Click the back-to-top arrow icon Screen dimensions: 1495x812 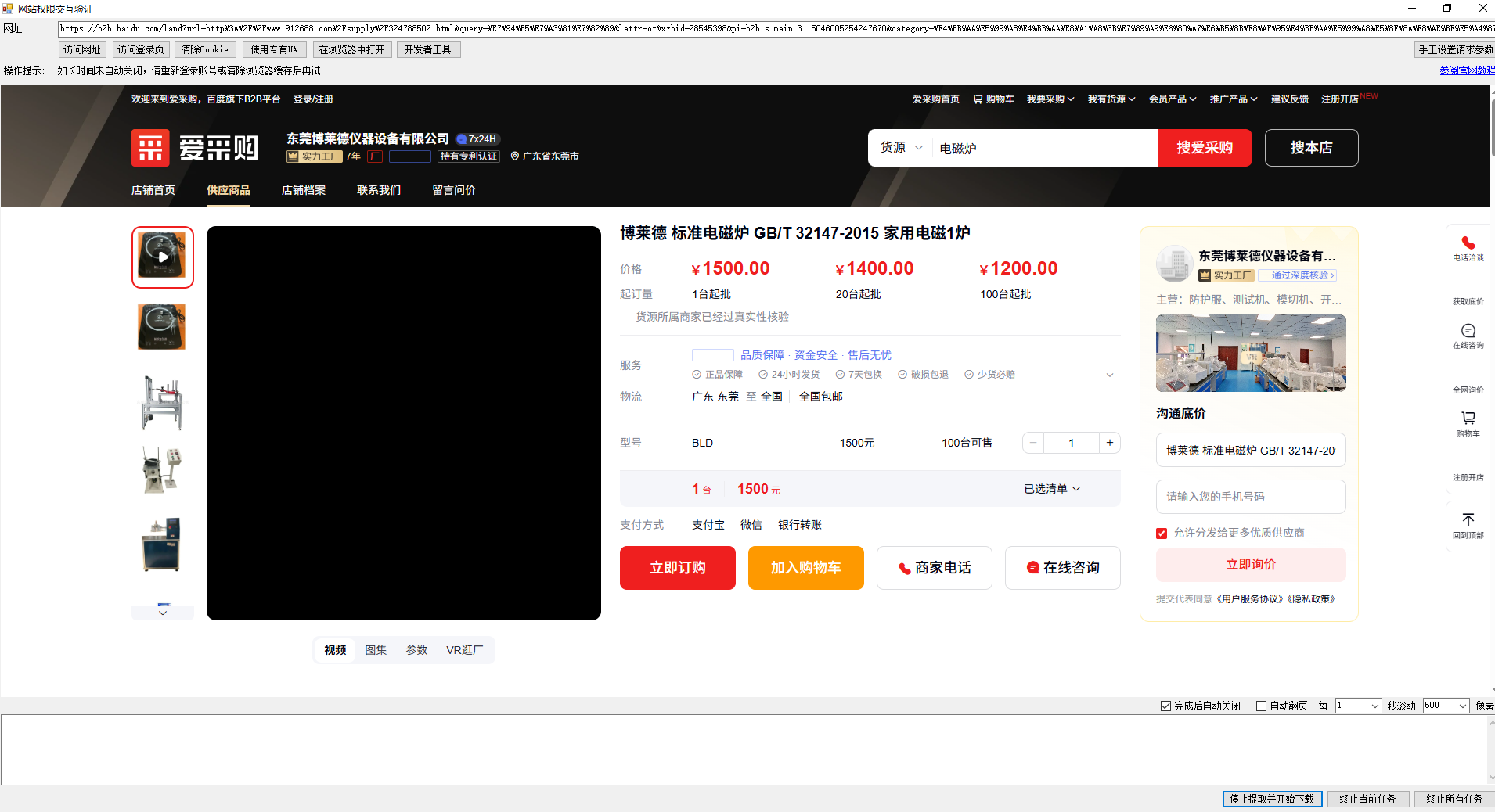click(1468, 520)
